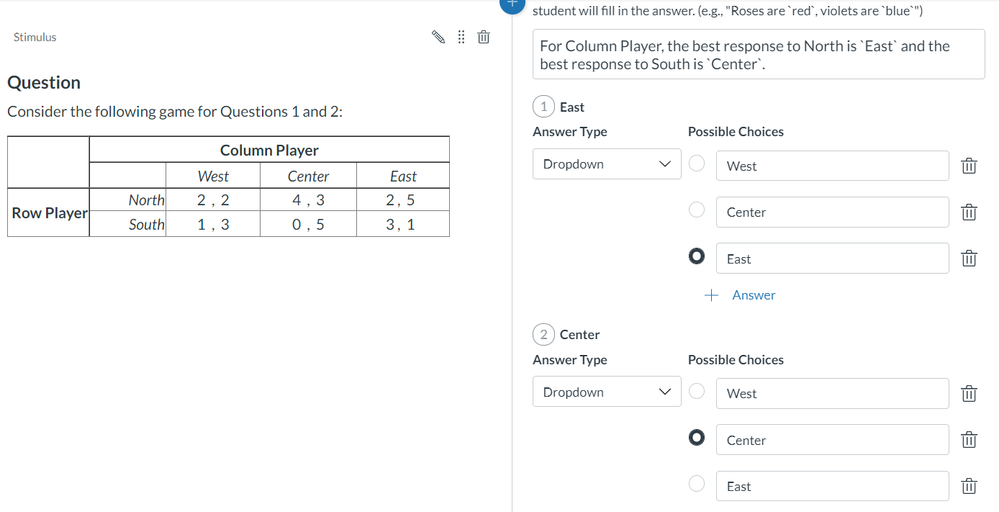Image resolution: width=999 pixels, height=512 pixels.
Task: Select West as correct answer for blank 1
Action: (697, 163)
